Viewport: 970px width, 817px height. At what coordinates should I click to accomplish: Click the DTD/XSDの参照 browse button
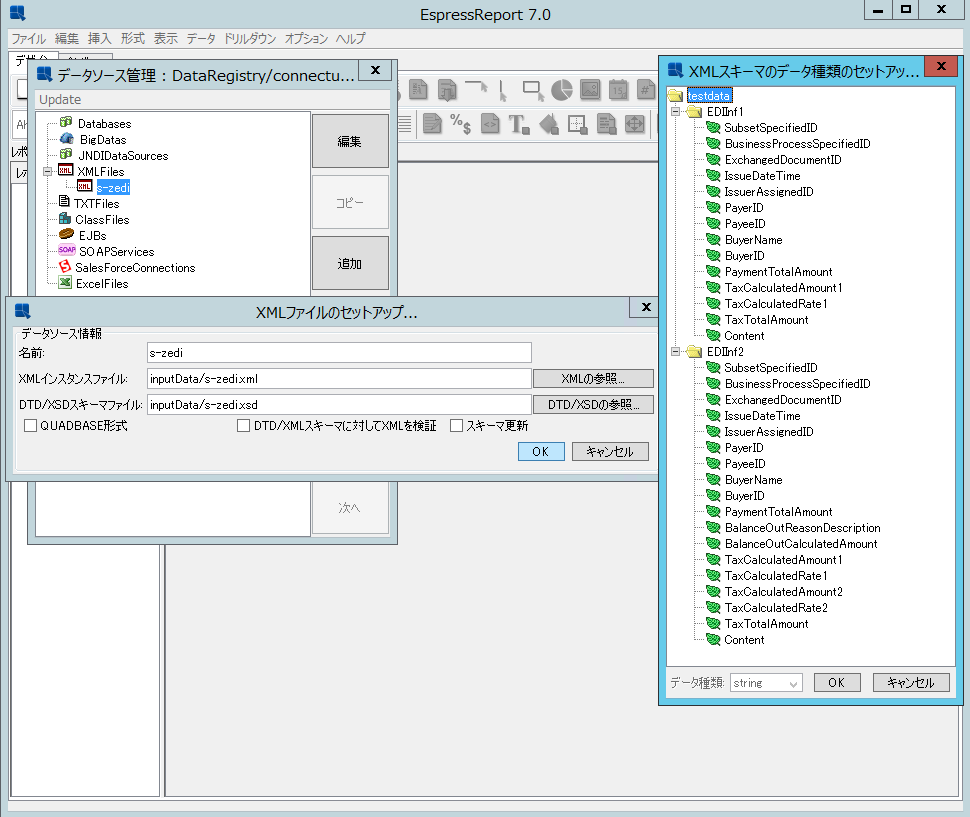click(x=593, y=404)
